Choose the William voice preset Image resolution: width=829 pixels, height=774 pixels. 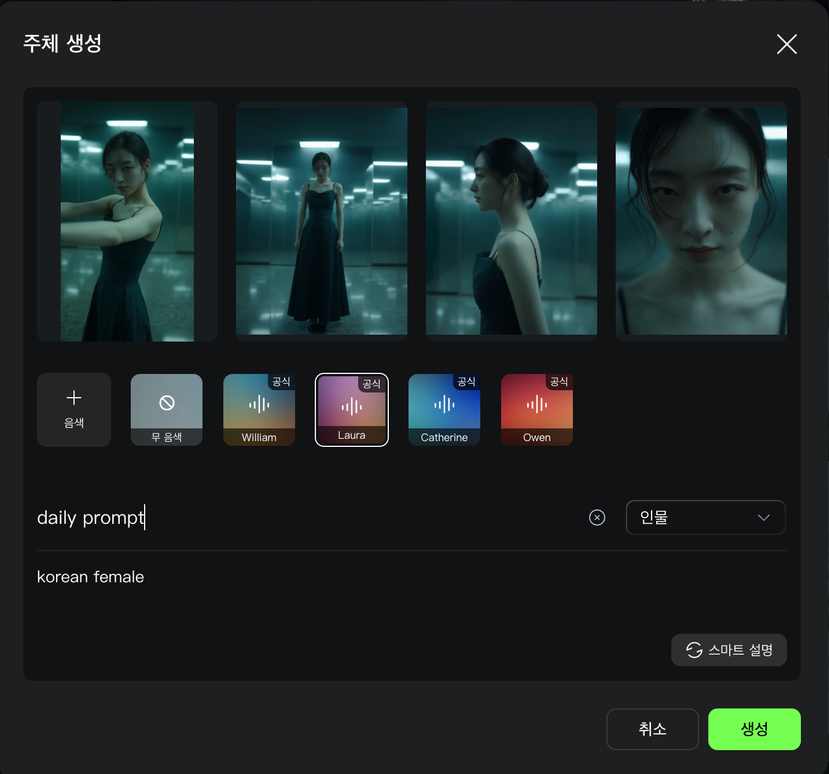[x=259, y=409]
